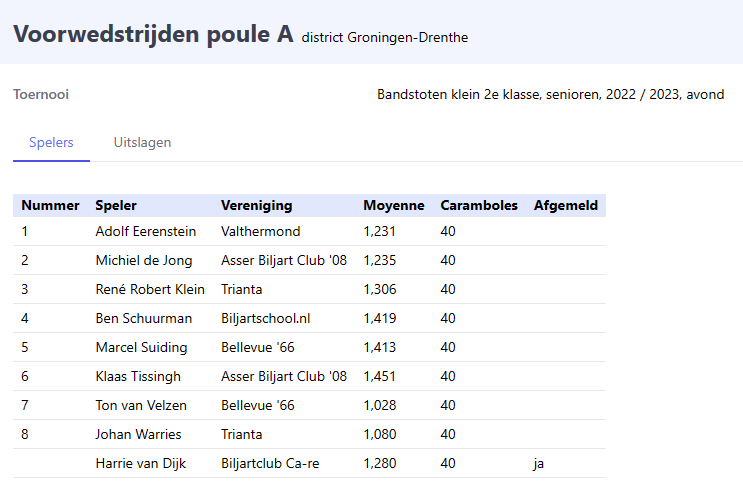The image size is (743, 490).
Task: Click the Vereniging column header
Action: click(x=257, y=205)
